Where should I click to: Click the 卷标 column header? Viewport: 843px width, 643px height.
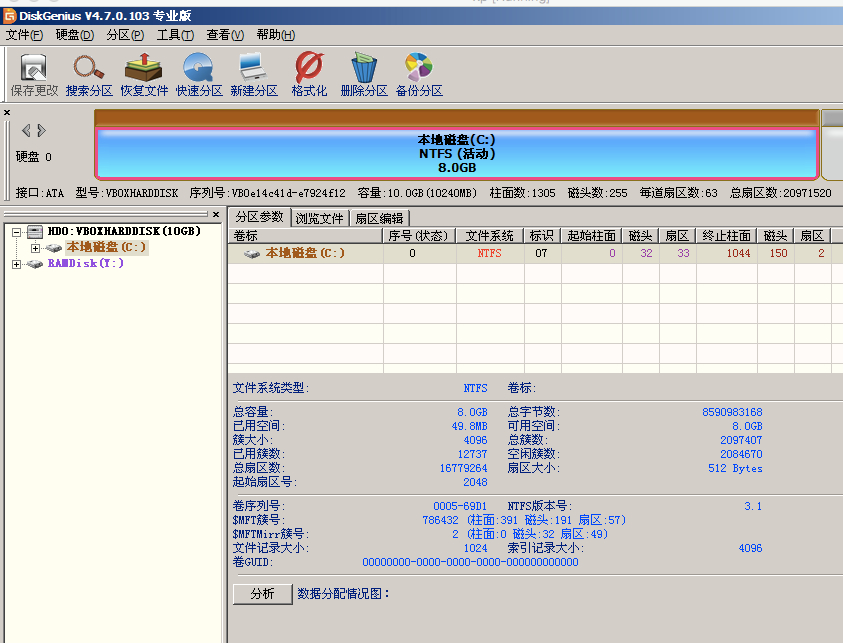305,236
